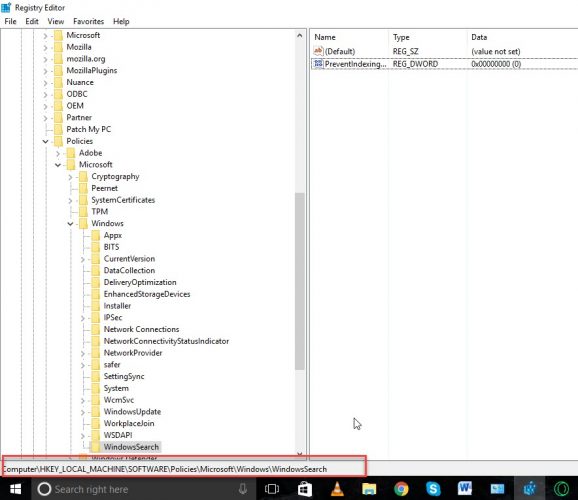Click the 0x00000000 (0) data cell
This screenshot has width=578, height=500.
click(x=496, y=64)
